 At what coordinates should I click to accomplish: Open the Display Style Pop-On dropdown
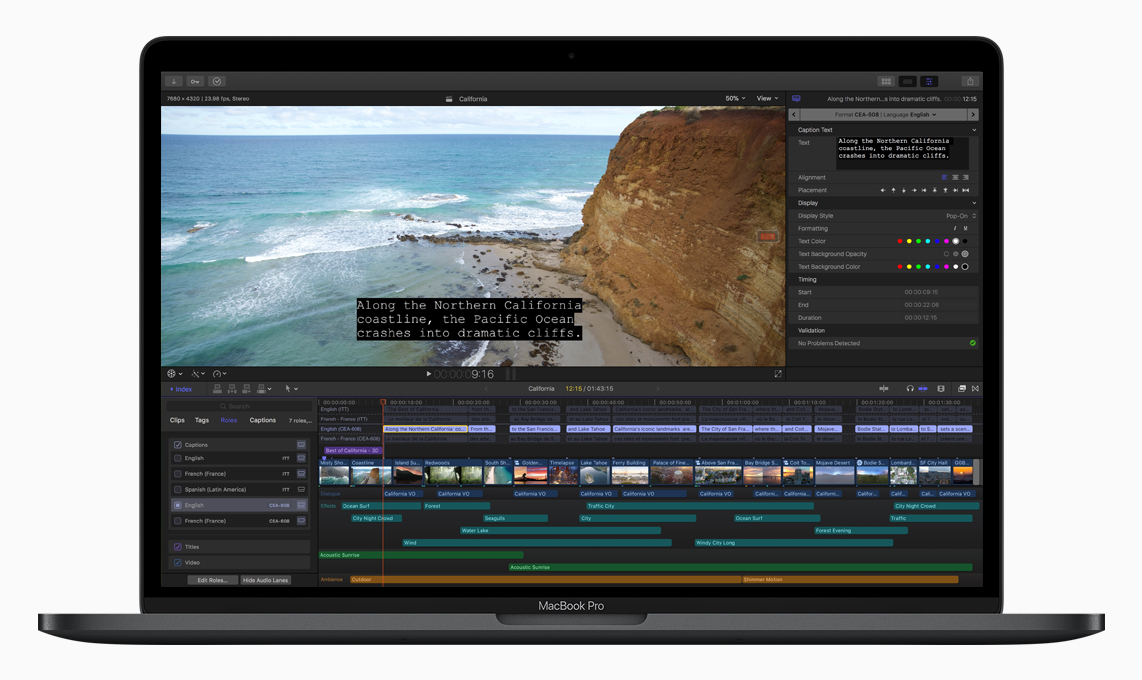coord(961,215)
